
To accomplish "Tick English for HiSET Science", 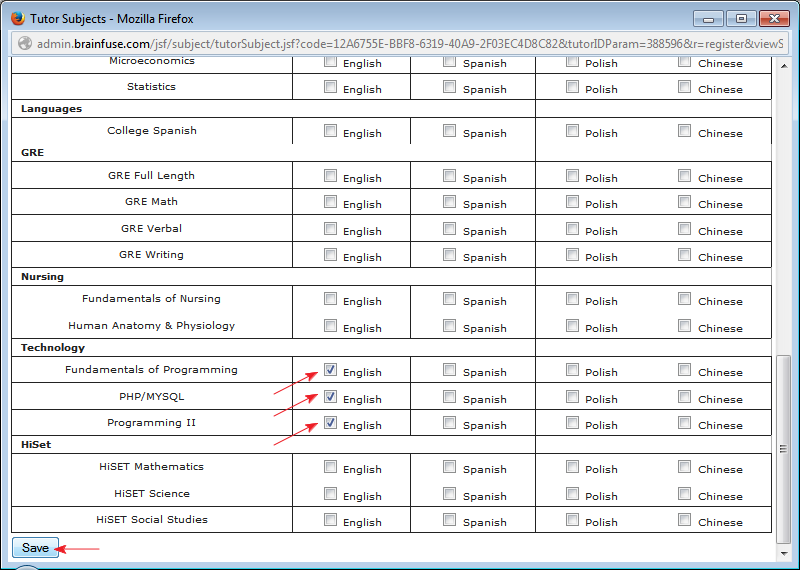I will [x=331, y=493].
